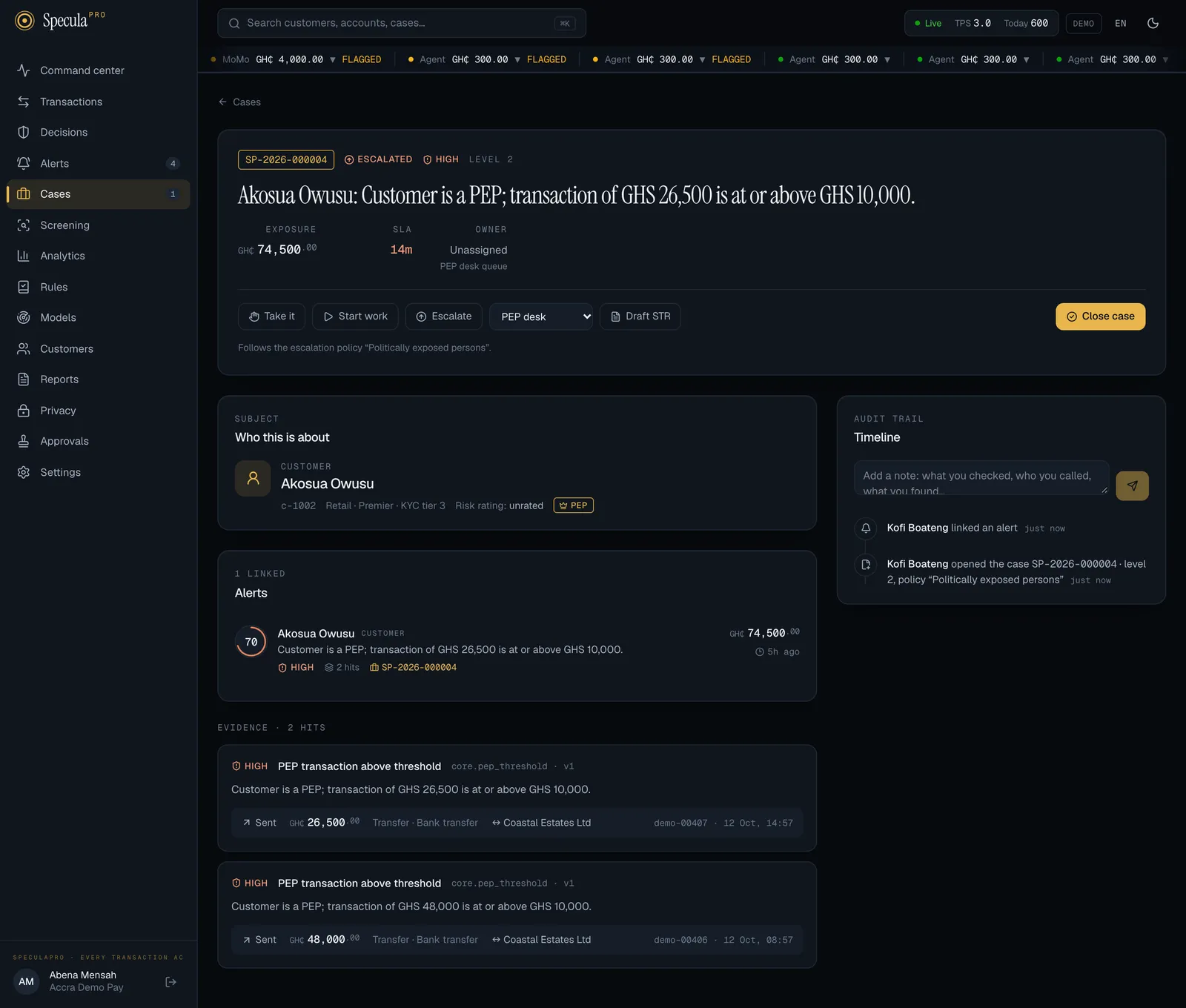Focus the search customers field
The height and width of the screenshot is (1008, 1186).
point(401,23)
